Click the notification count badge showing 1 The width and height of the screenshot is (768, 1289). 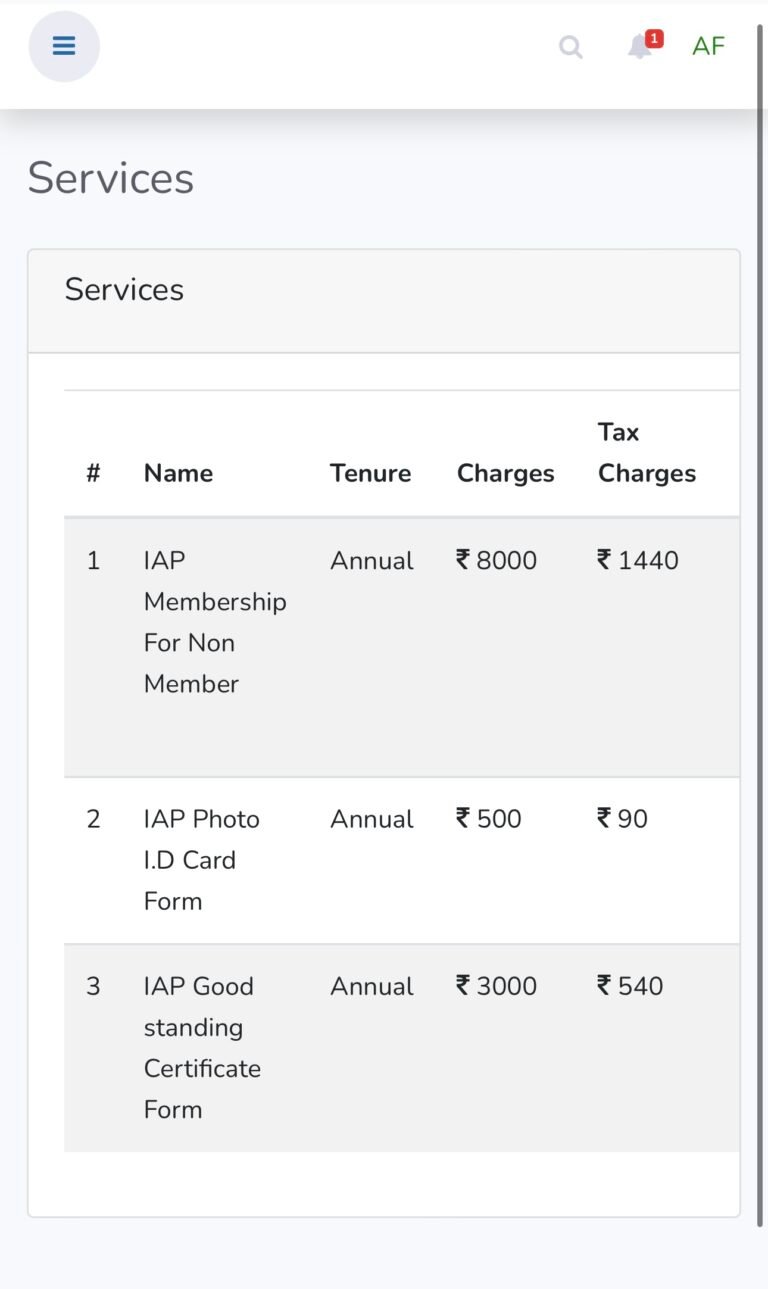pyautogui.click(x=653, y=38)
